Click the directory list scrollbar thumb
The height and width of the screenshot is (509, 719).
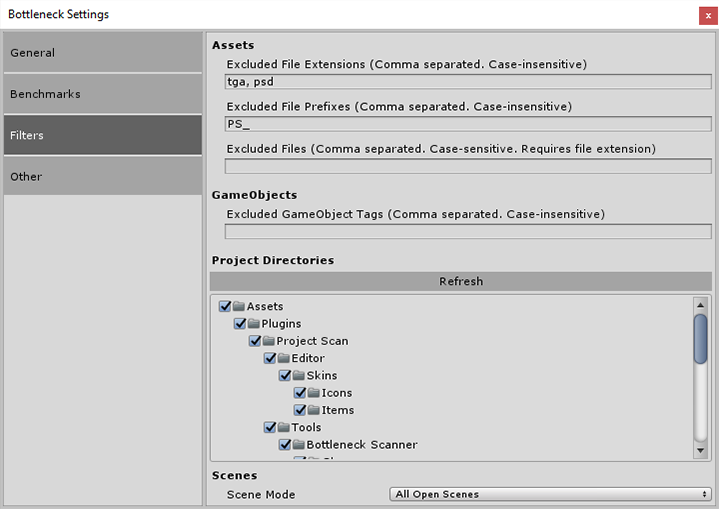pyautogui.click(x=701, y=337)
